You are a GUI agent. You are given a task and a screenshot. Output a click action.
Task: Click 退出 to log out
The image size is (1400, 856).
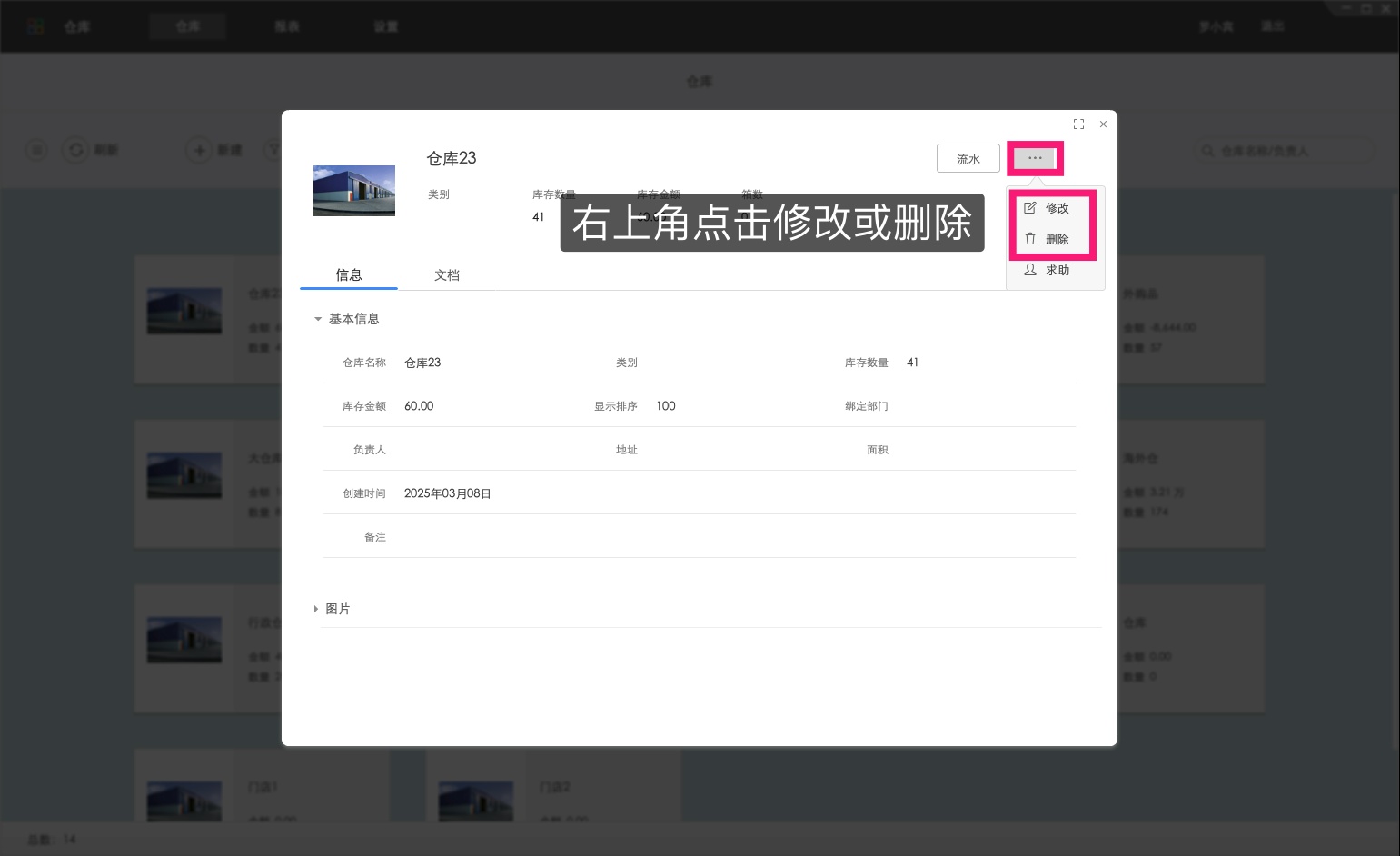pyautogui.click(x=1272, y=25)
